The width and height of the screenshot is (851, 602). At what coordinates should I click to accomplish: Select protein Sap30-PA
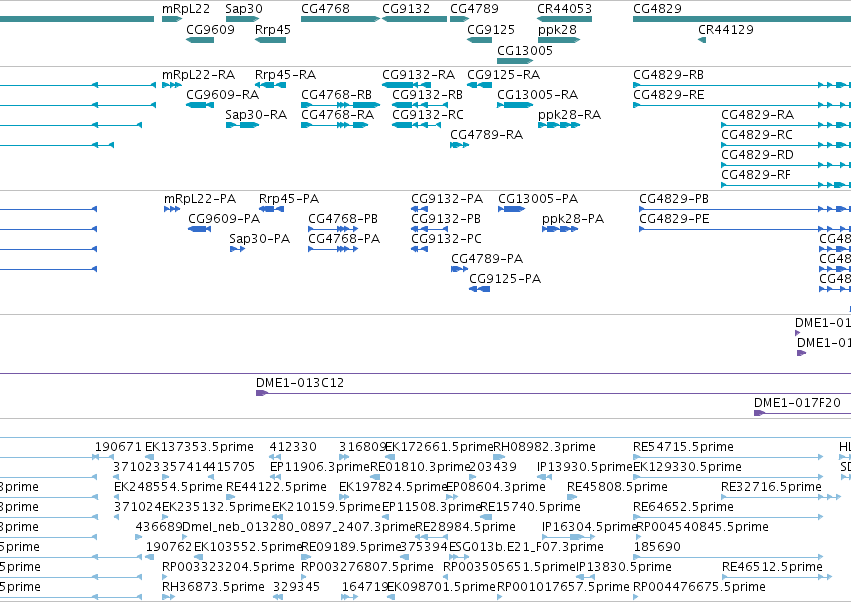[x=237, y=249]
